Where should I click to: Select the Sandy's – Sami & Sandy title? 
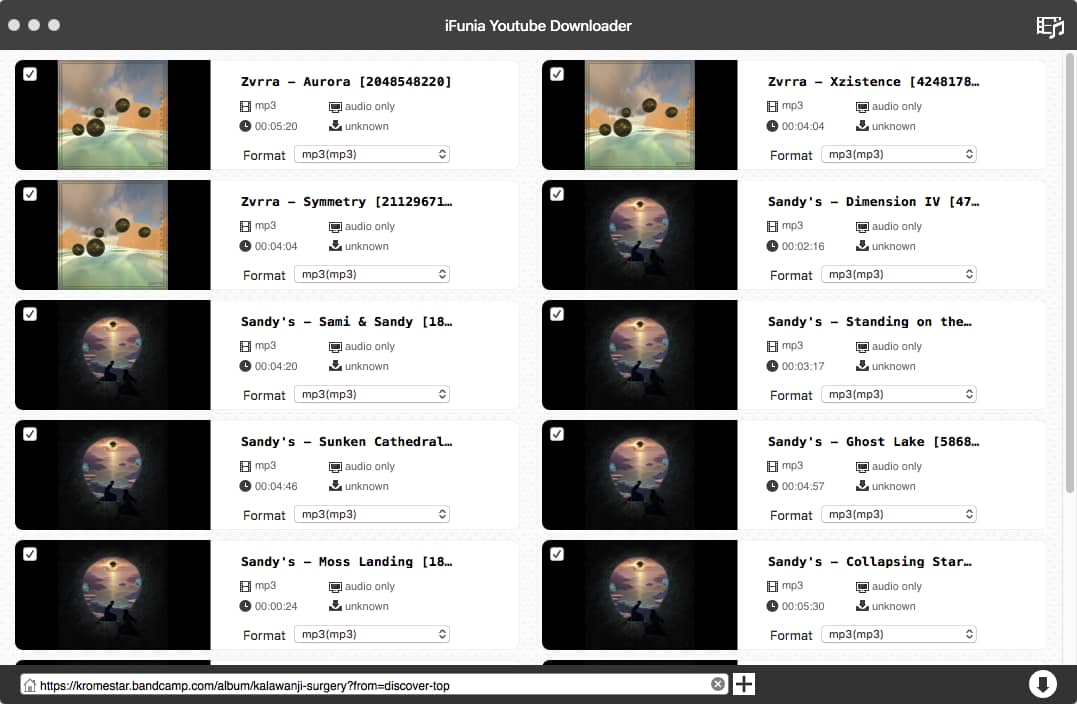pyautogui.click(x=346, y=322)
